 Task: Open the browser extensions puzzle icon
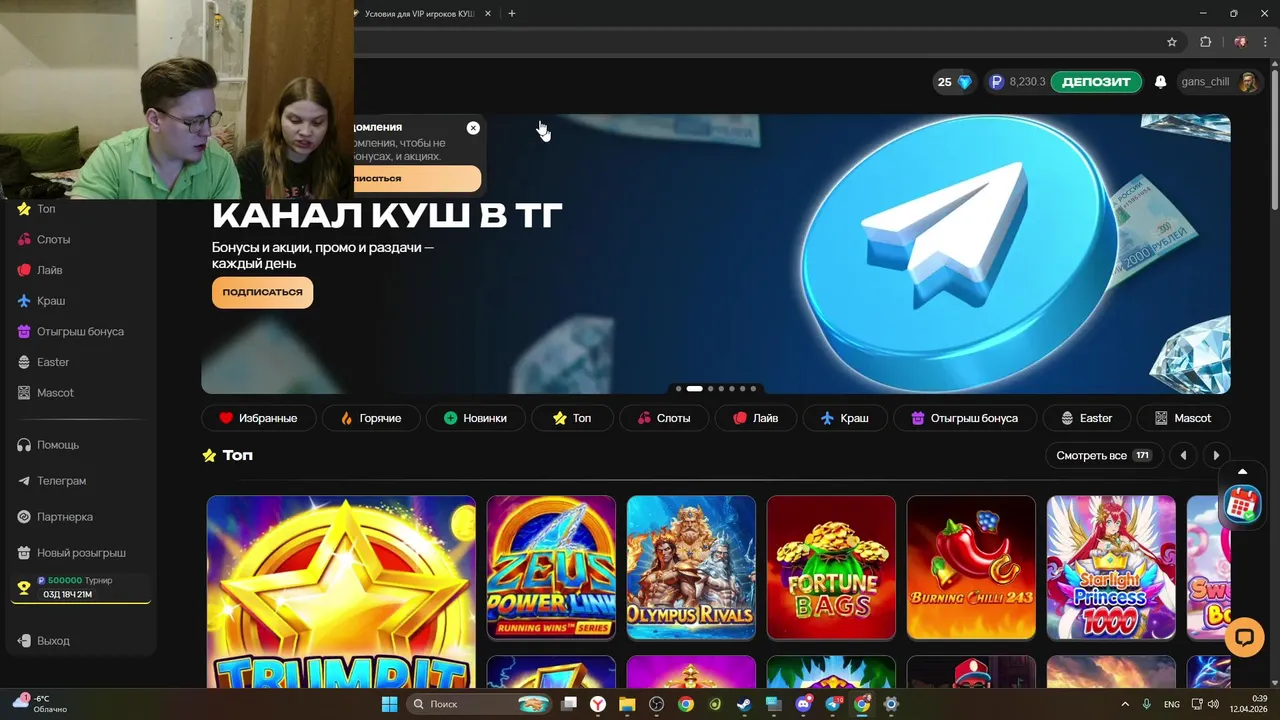pos(1205,42)
